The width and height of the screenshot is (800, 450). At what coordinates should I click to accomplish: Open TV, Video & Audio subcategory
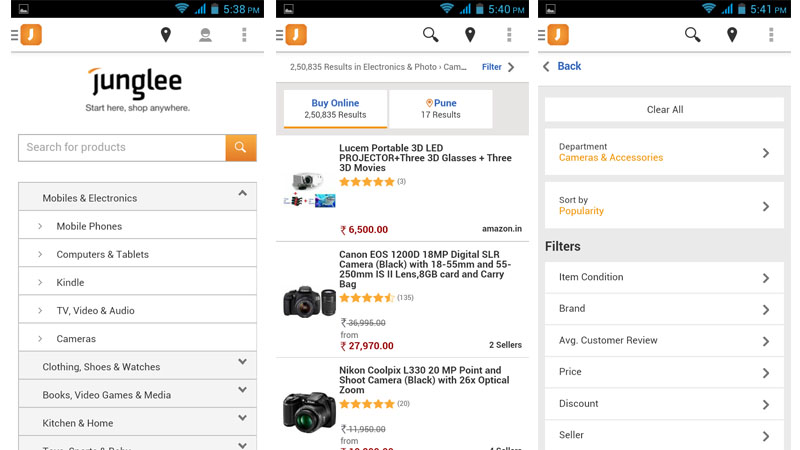137,310
